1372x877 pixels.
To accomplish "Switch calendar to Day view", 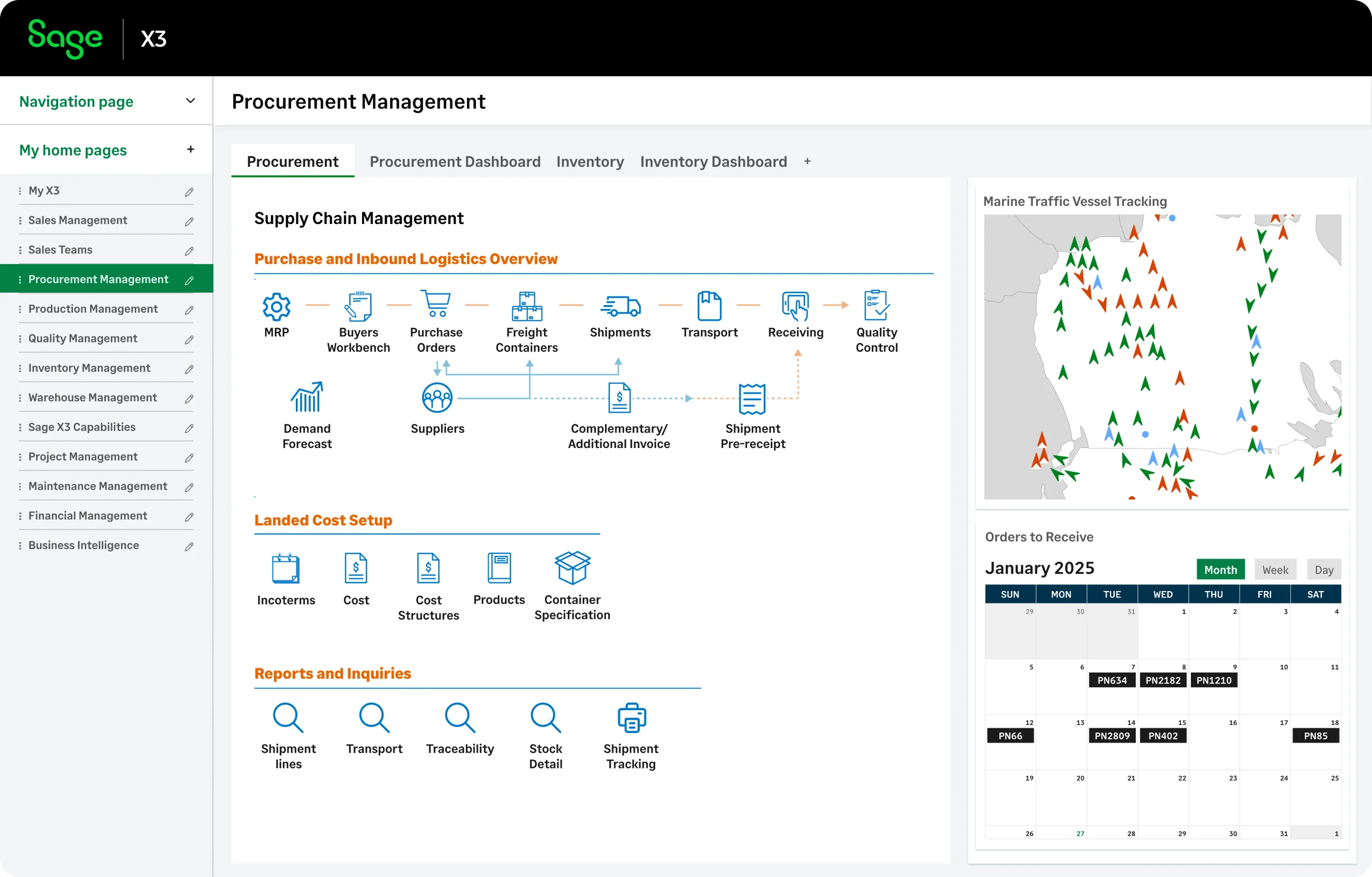I will point(1324,570).
